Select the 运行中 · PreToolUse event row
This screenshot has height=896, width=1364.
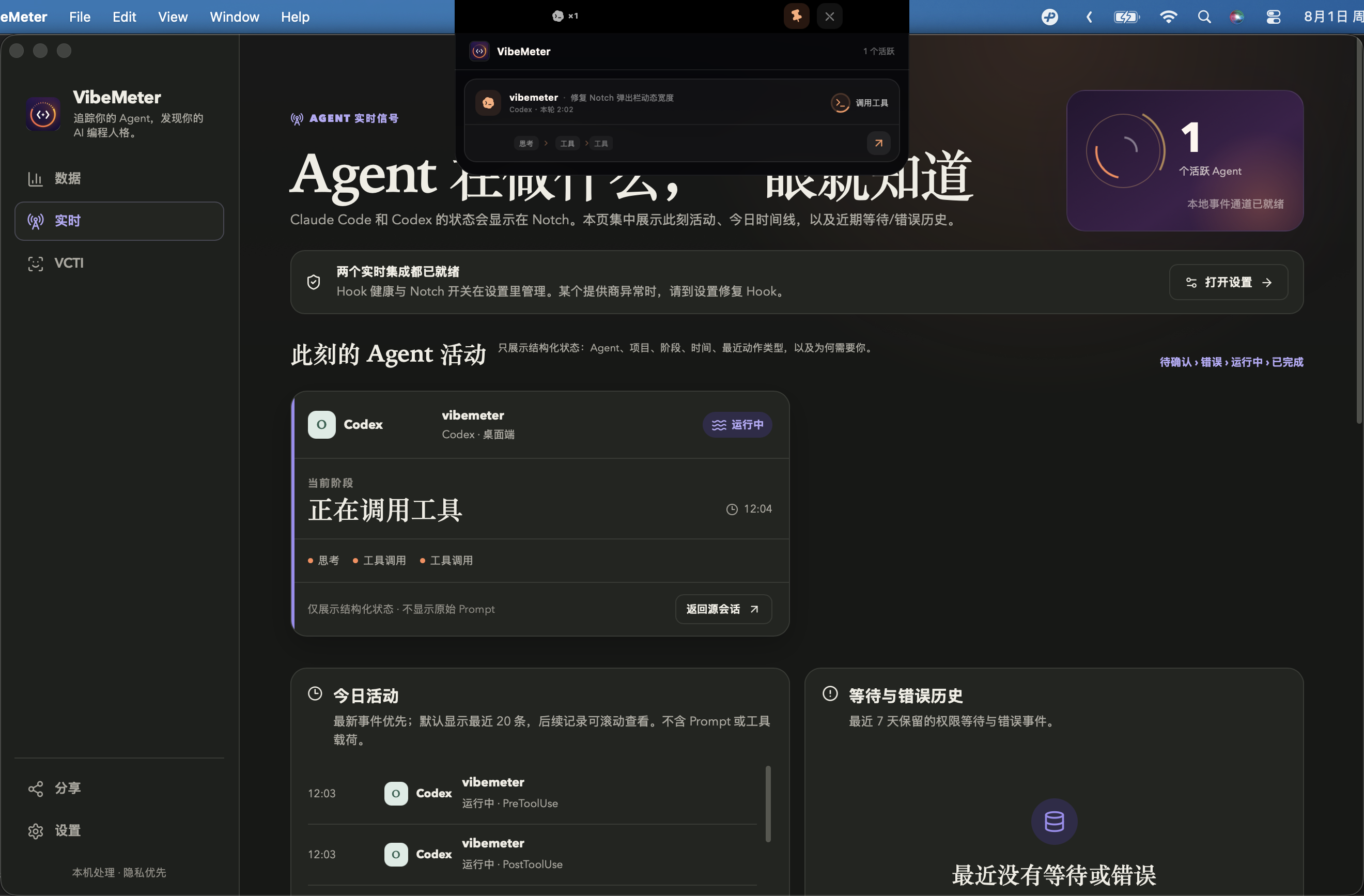tap(532, 793)
